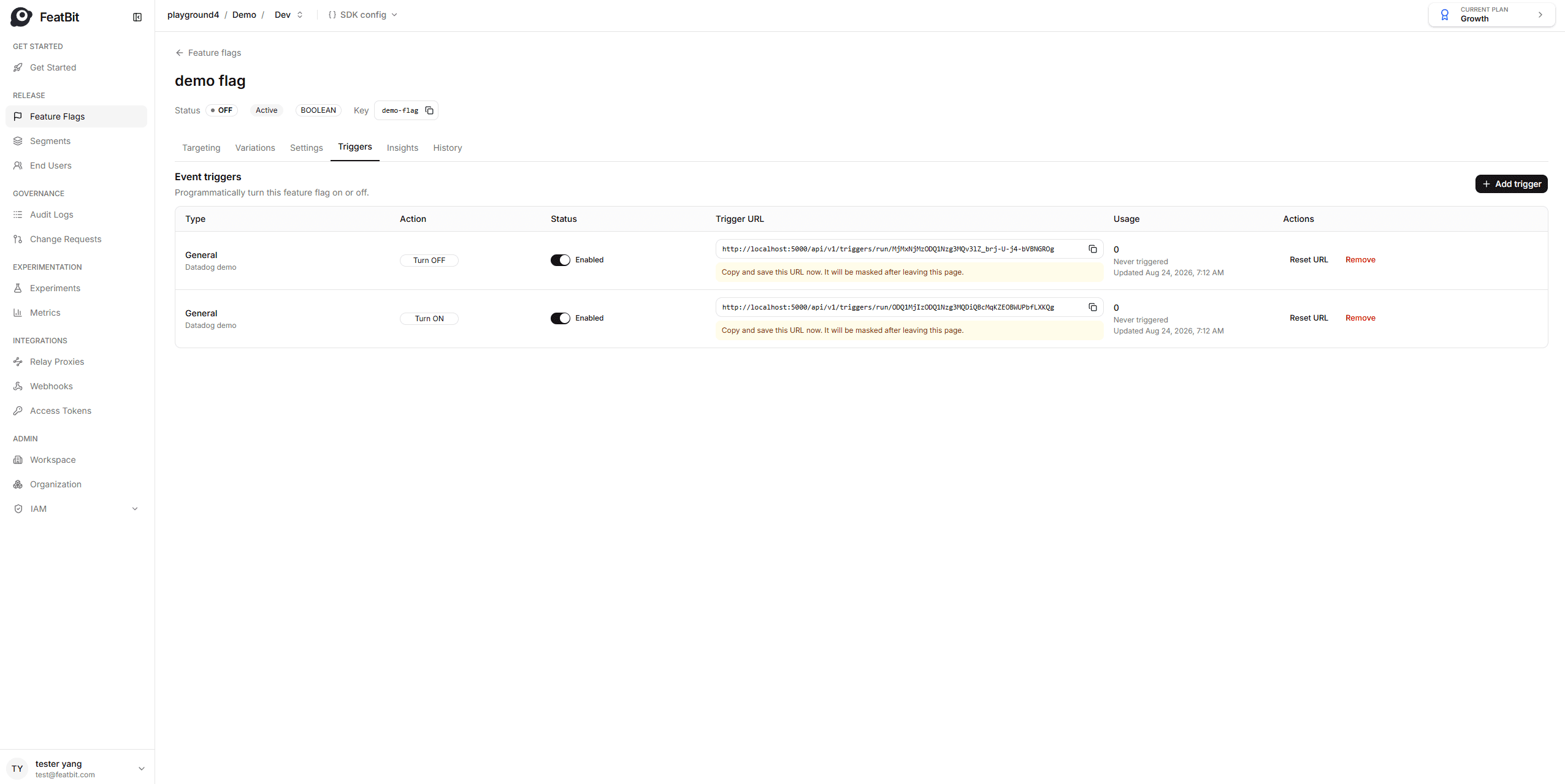1565x784 pixels.
Task: Click the Relay Proxies icon
Action: click(18, 362)
